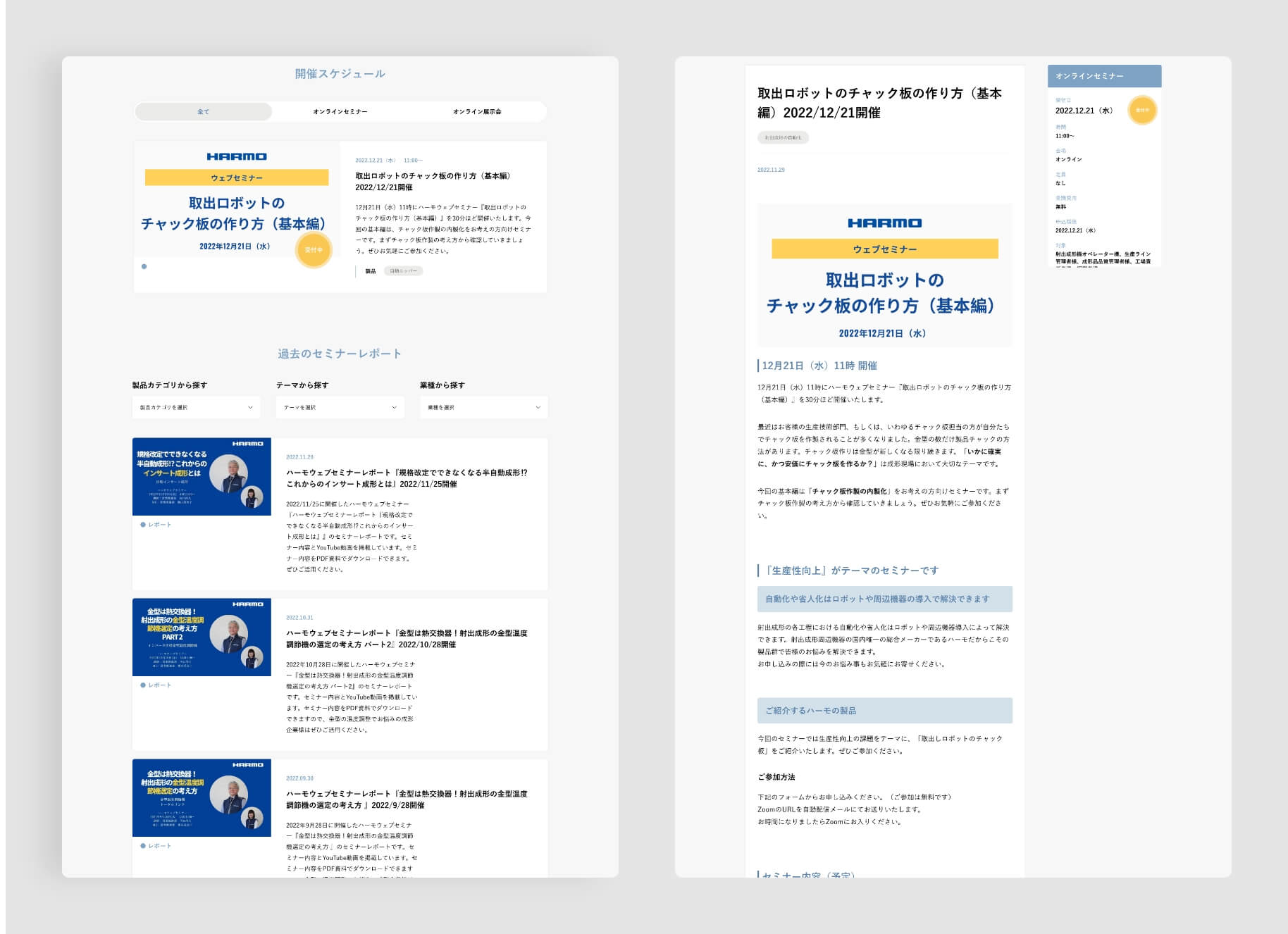1288x934 pixels.
Task: Click the ご紹介するハーモの製品 subheading bar
Action: [885, 711]
